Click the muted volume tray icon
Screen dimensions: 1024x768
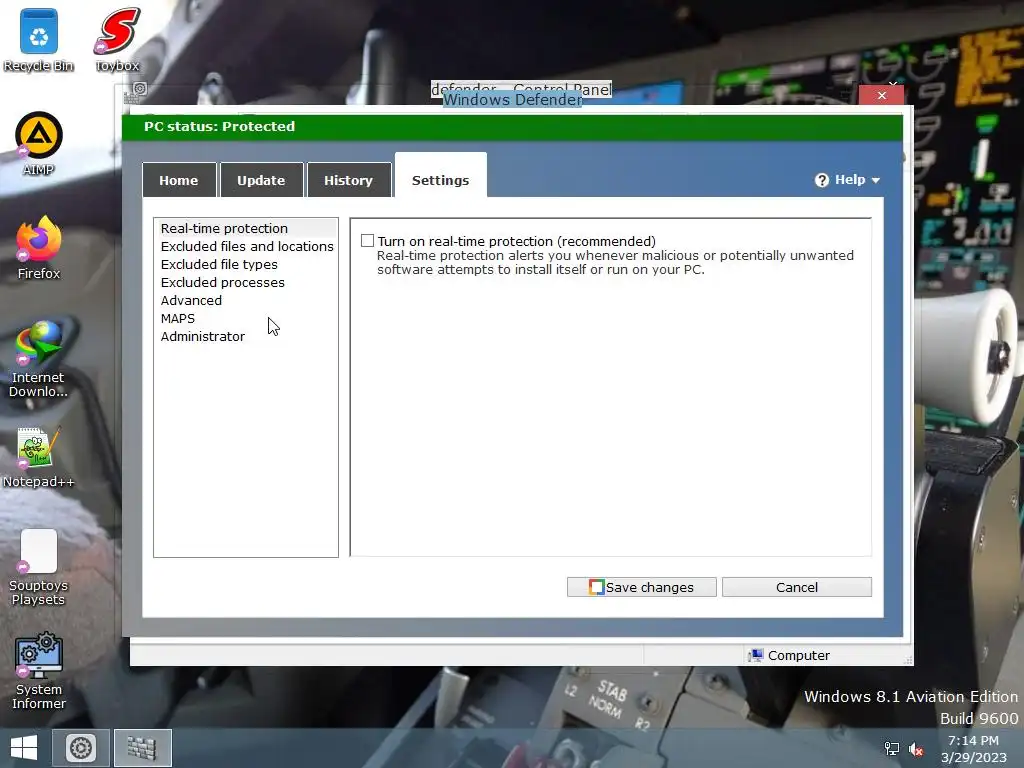pos(916,749)
